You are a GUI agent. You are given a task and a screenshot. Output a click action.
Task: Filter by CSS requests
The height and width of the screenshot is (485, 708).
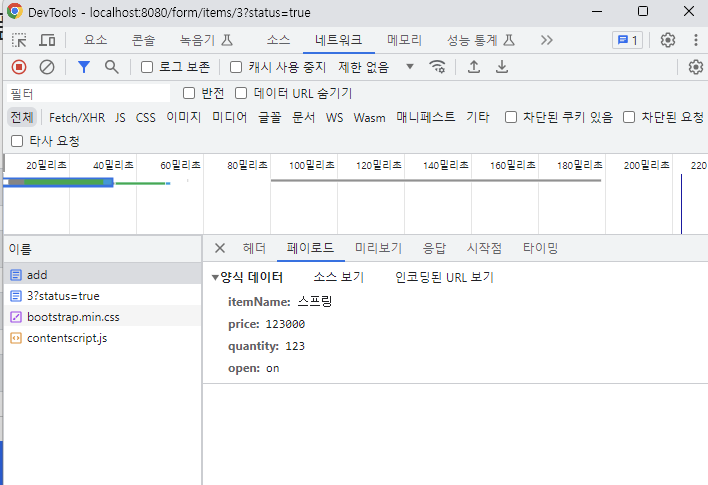pos(145,118)
